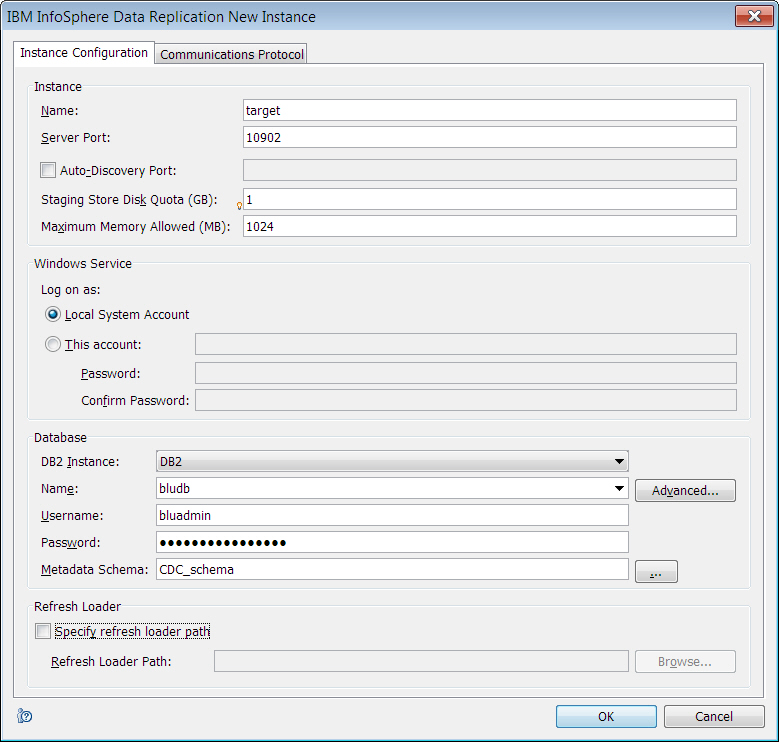
Task: Edit the Metadata Schema field CDC_schema
Action: 392,569
